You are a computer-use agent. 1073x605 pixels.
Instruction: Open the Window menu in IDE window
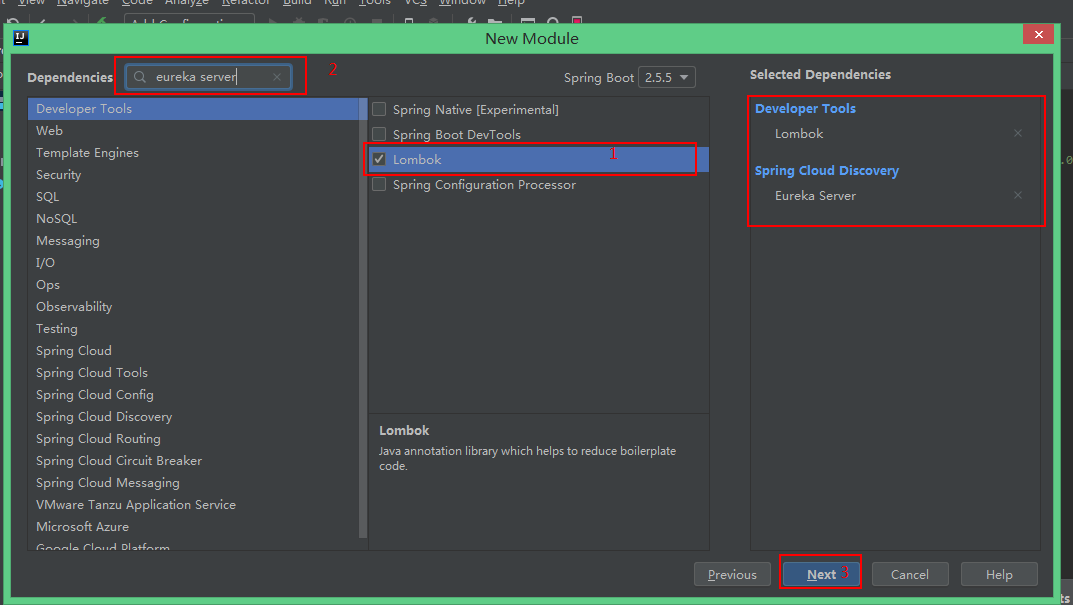click(x=462, y=3)
